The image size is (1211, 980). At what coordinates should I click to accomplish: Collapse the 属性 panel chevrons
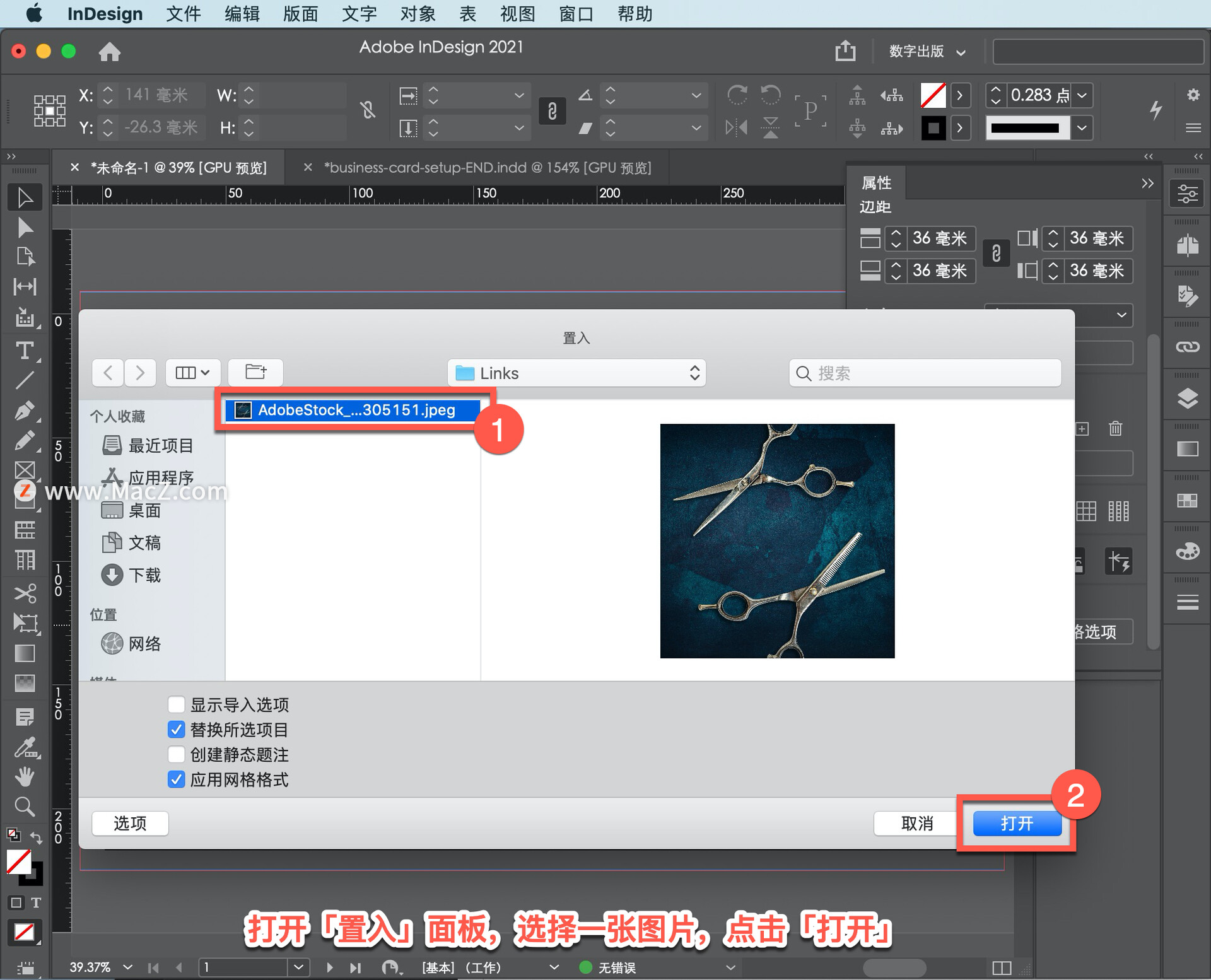[1147, 183]
